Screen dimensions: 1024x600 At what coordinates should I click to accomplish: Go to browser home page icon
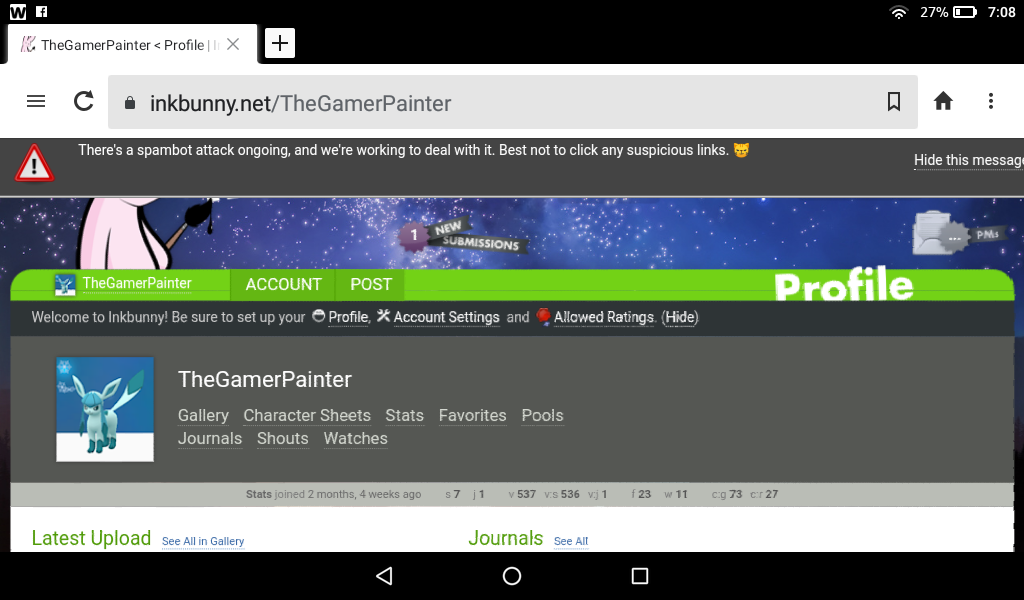pyautogui.click(x=943, y=101)
